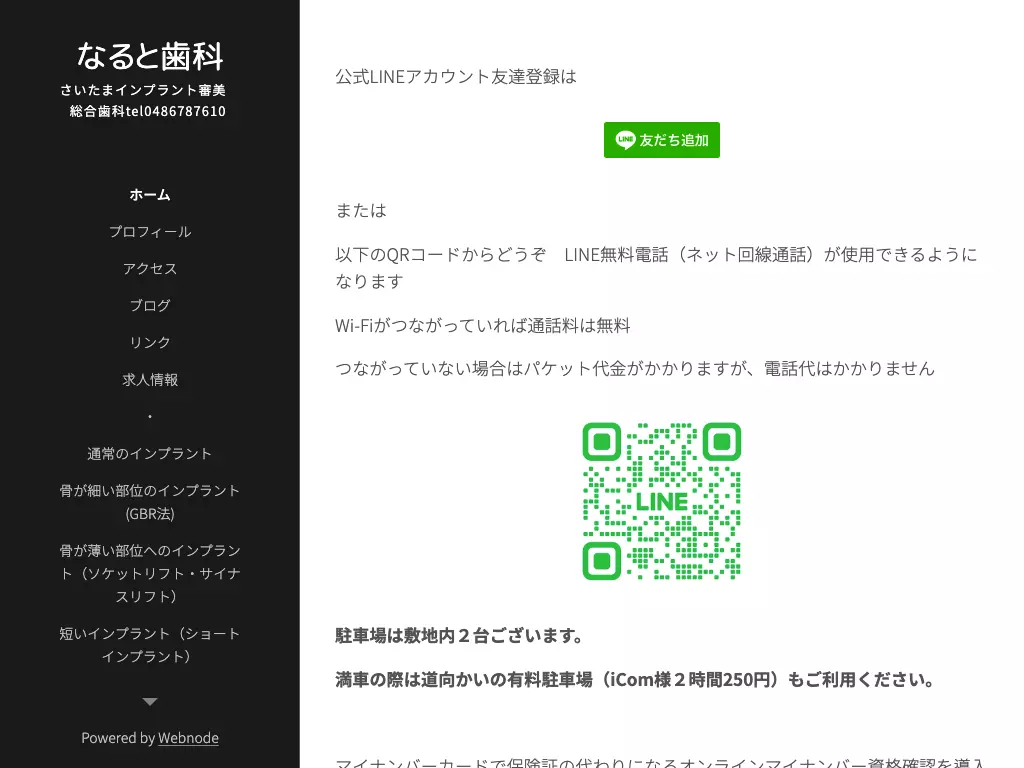Image resolution: width=1024 pixels, height=768 pixels.
Task: Click the Powered by text
Action: [x=118, y=738]
